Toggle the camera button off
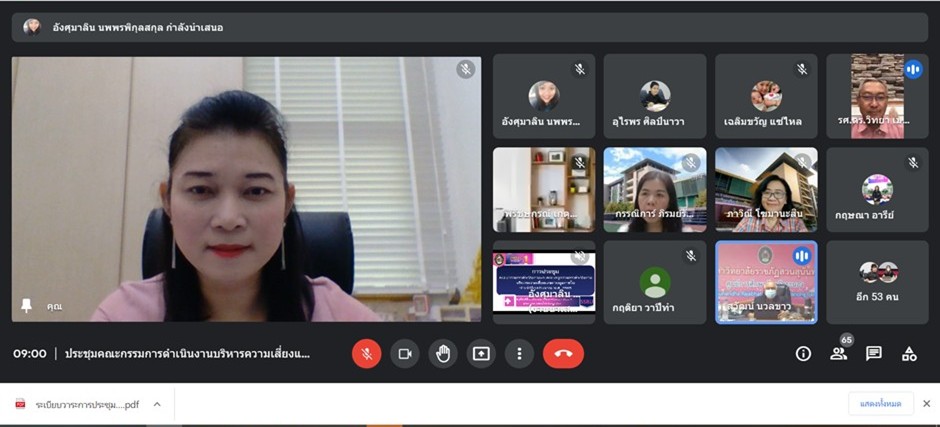Viewport: 940px width, 427px height. tap(405, 353)
